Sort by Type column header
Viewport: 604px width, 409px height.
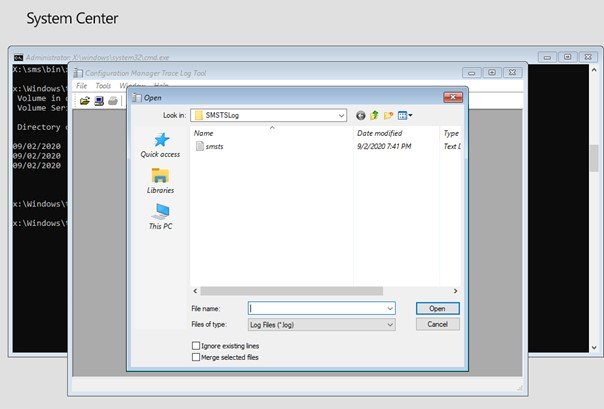451,133
